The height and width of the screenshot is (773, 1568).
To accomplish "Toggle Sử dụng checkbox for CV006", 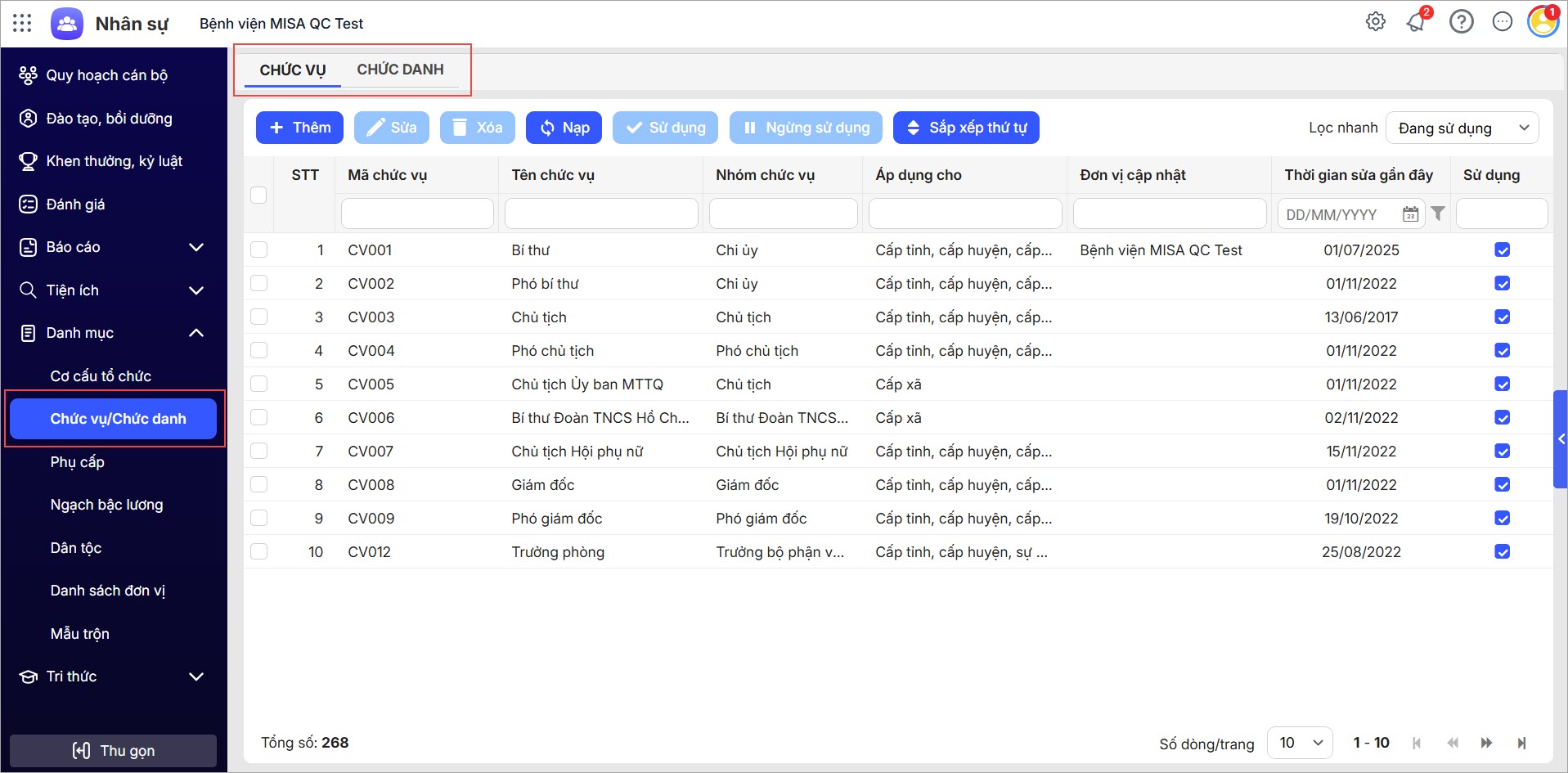I will point(1502,418).
